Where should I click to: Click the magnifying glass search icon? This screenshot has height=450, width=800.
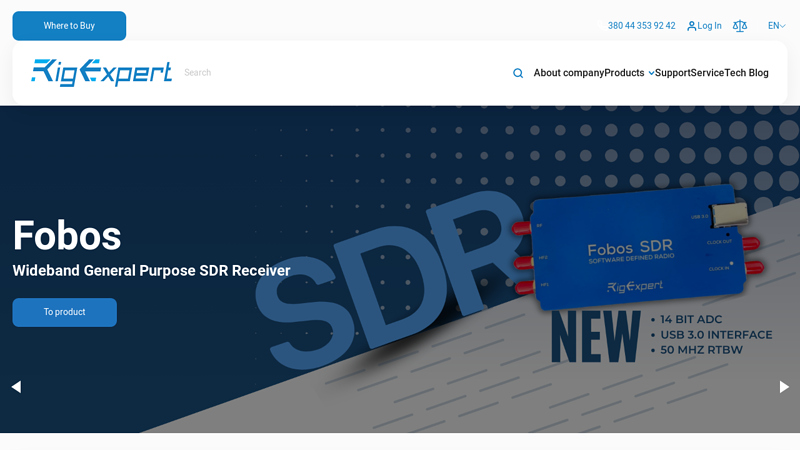click(x=518, y=73)
